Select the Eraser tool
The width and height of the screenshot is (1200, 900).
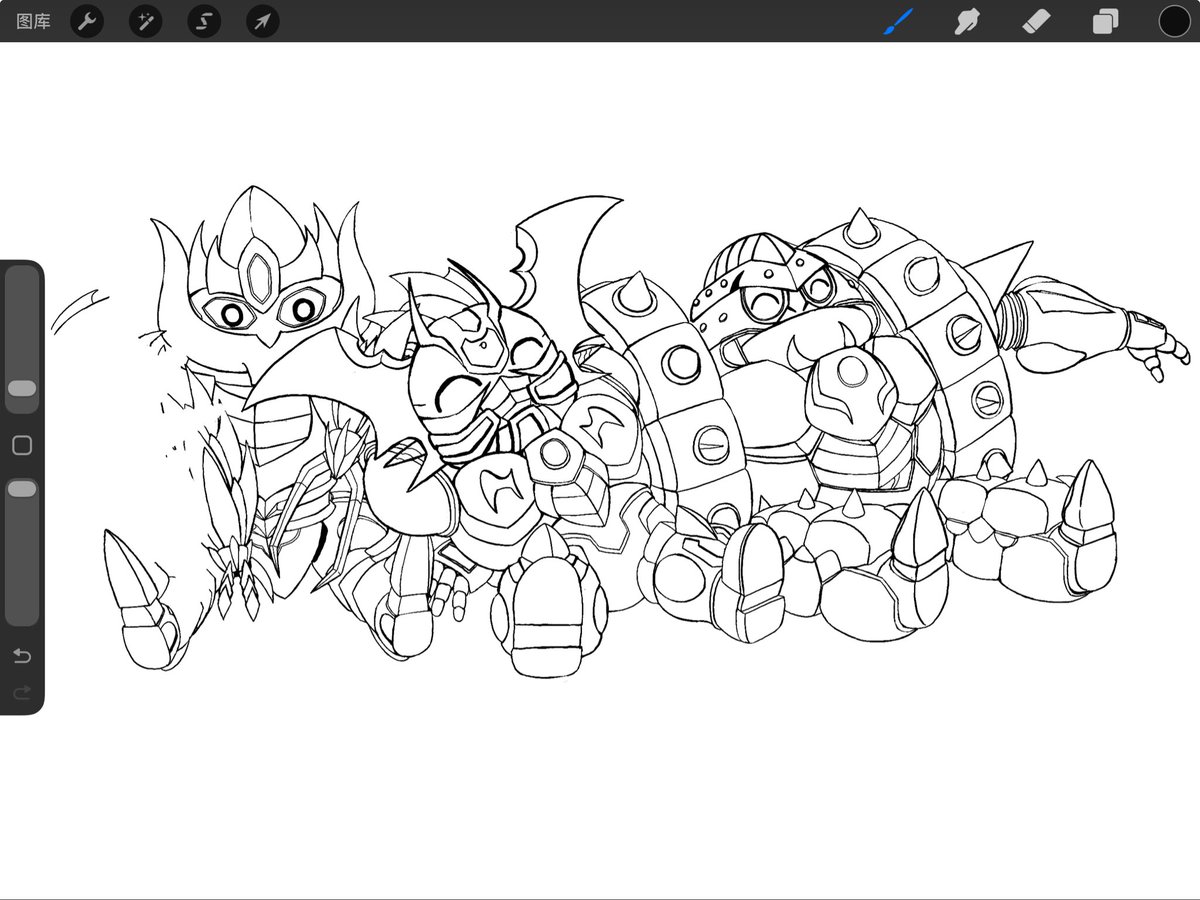pos(1037,21)
